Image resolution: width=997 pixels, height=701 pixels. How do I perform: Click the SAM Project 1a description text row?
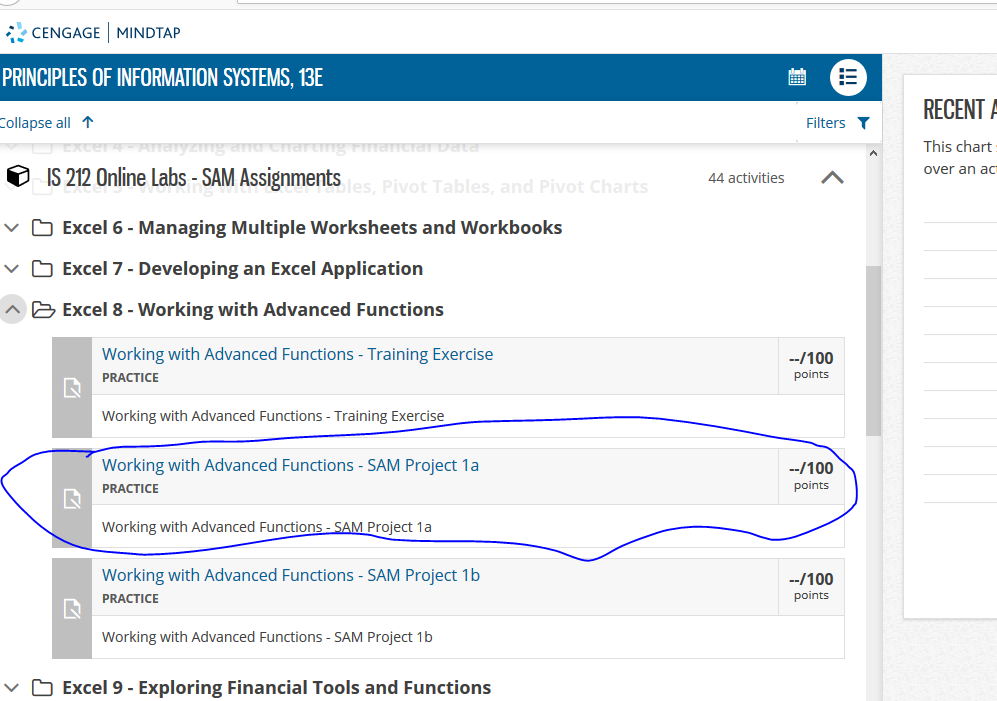click(468, 527)
